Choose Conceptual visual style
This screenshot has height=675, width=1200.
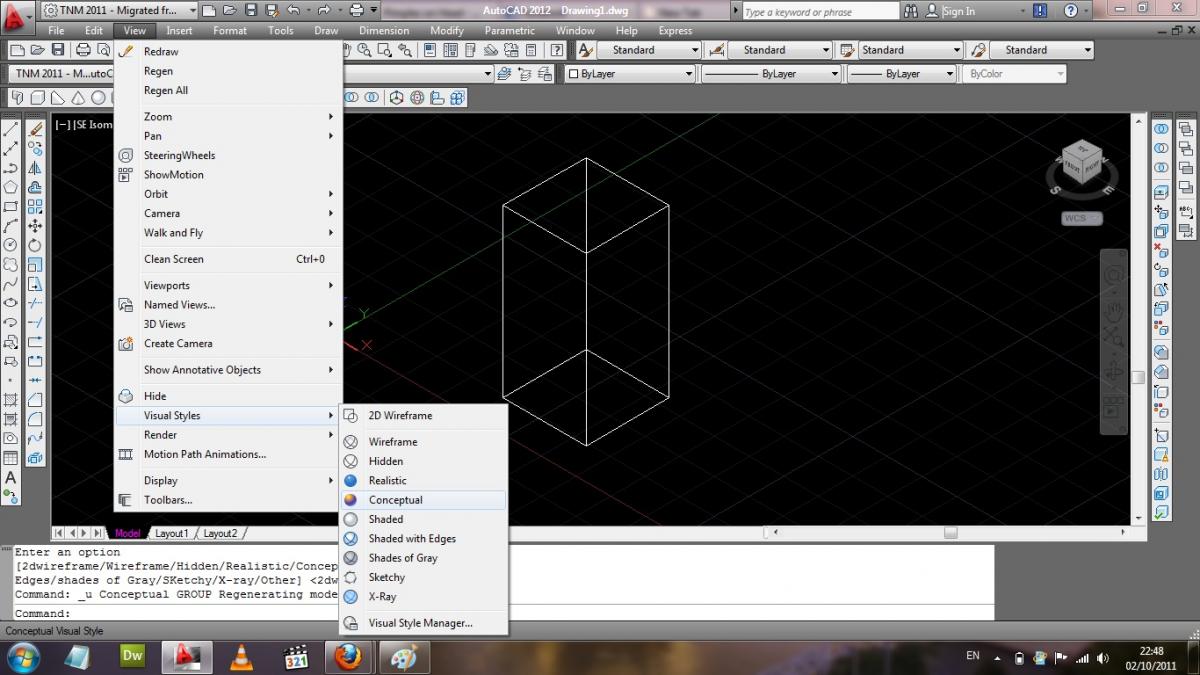tap(423, 500)
